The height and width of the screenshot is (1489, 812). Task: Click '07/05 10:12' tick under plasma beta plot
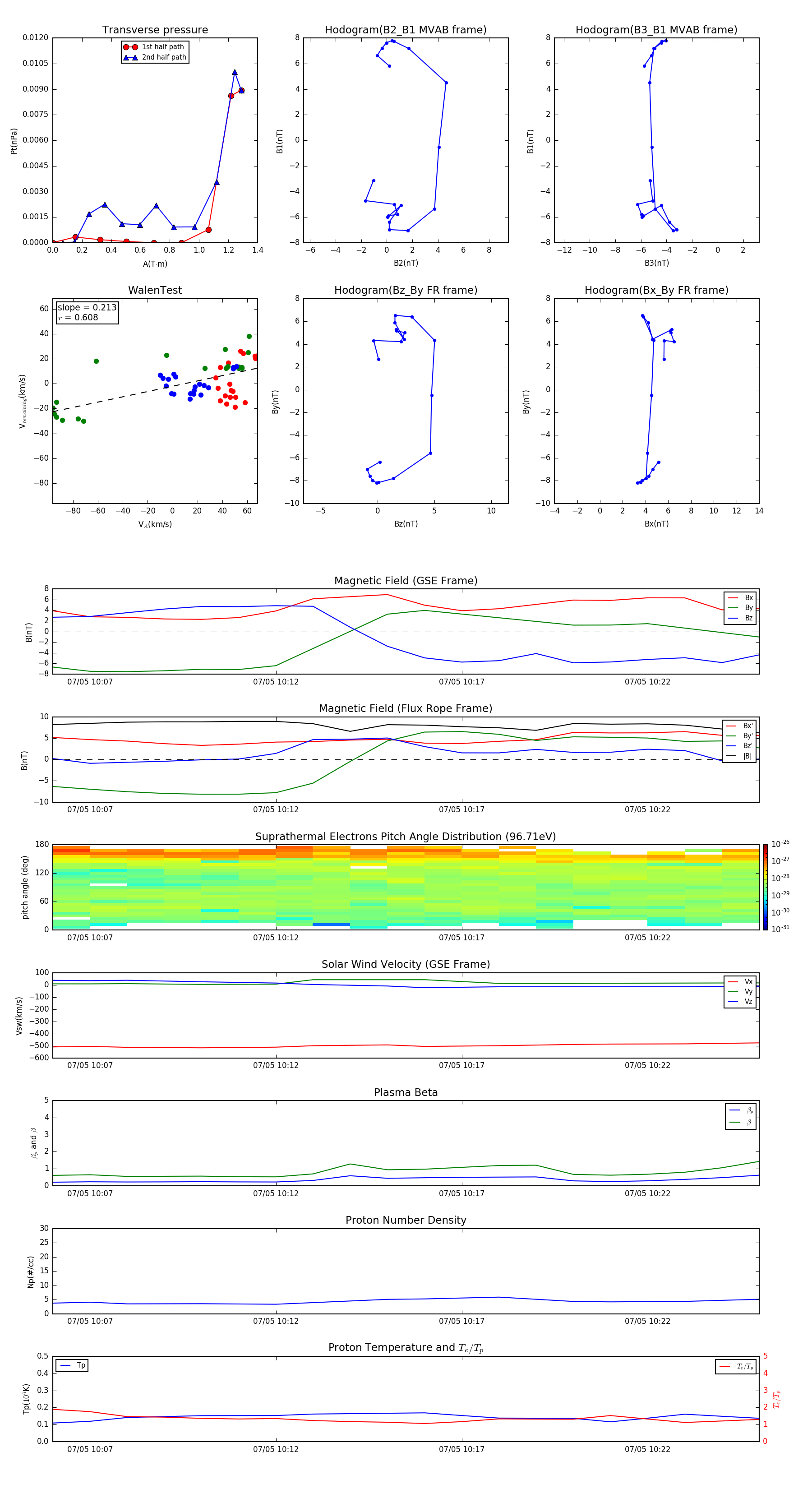(276, 1193)
